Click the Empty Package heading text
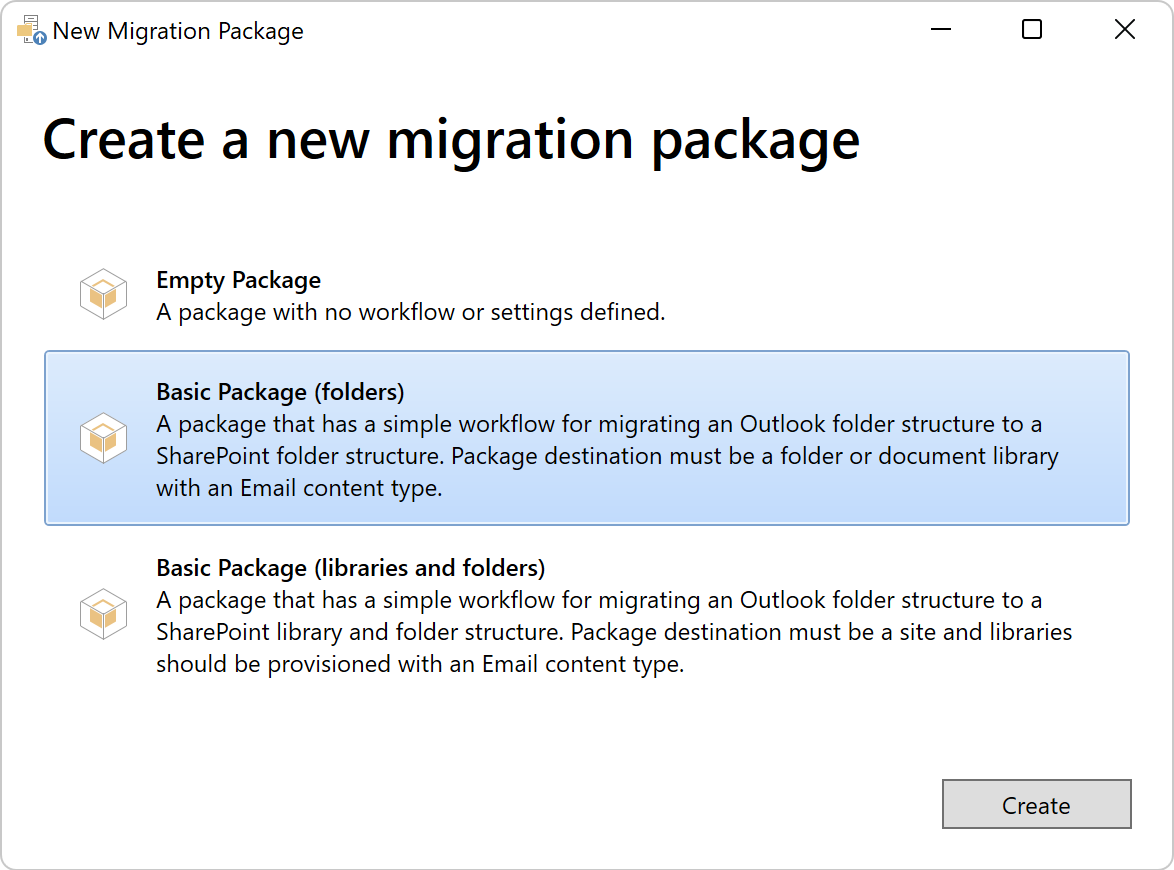 238,280
